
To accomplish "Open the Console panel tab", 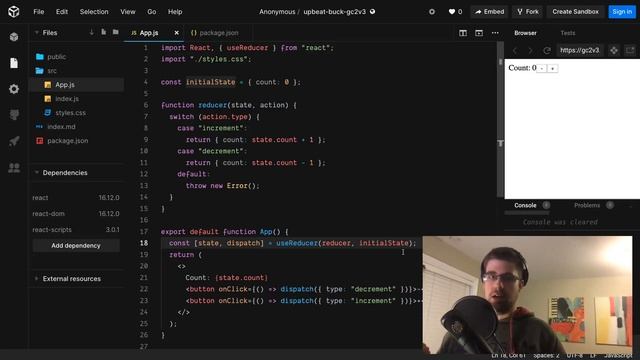I will coord(525,205).
